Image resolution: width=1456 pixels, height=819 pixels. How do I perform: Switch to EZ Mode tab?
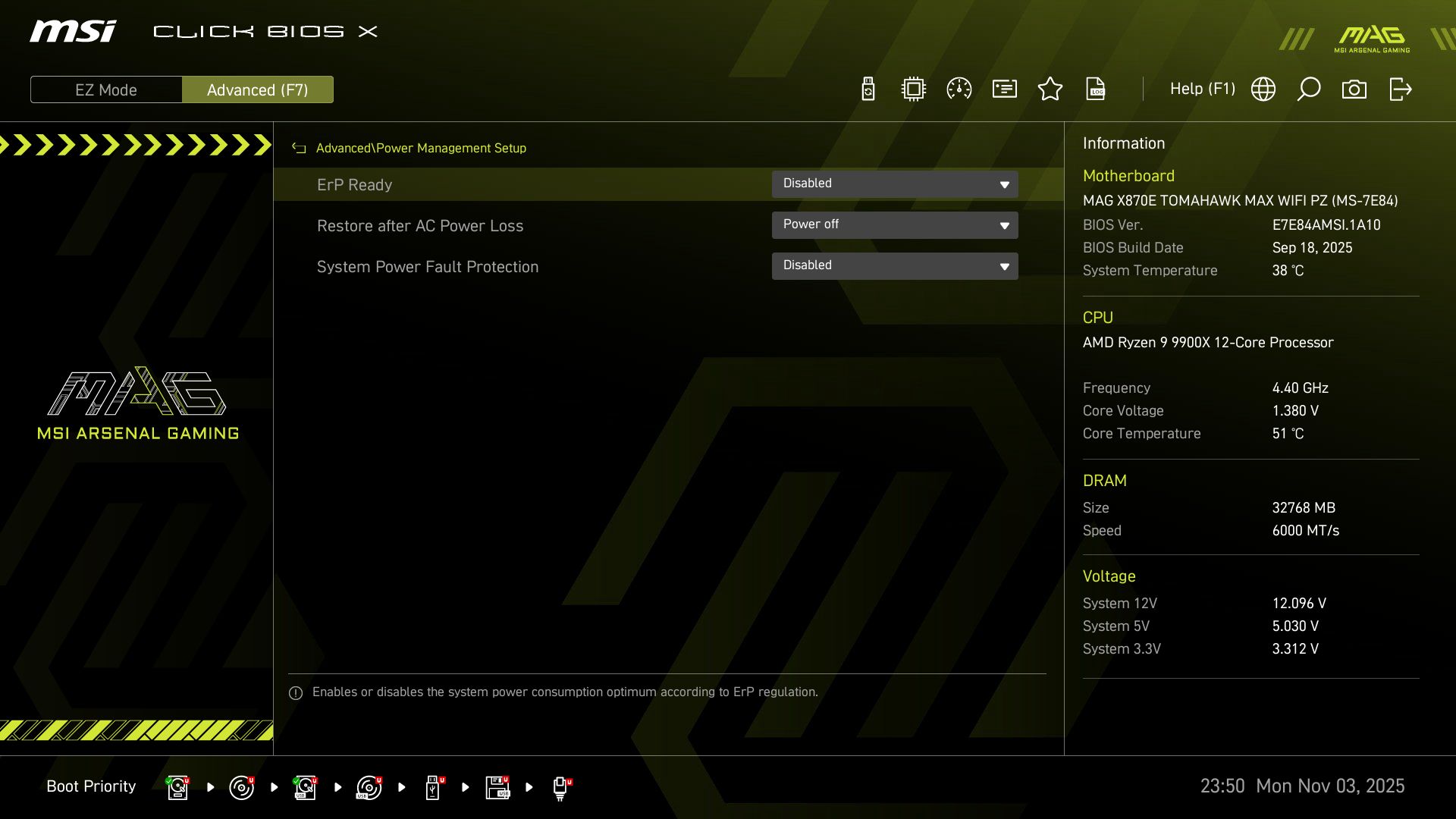(x=105, y=89)
